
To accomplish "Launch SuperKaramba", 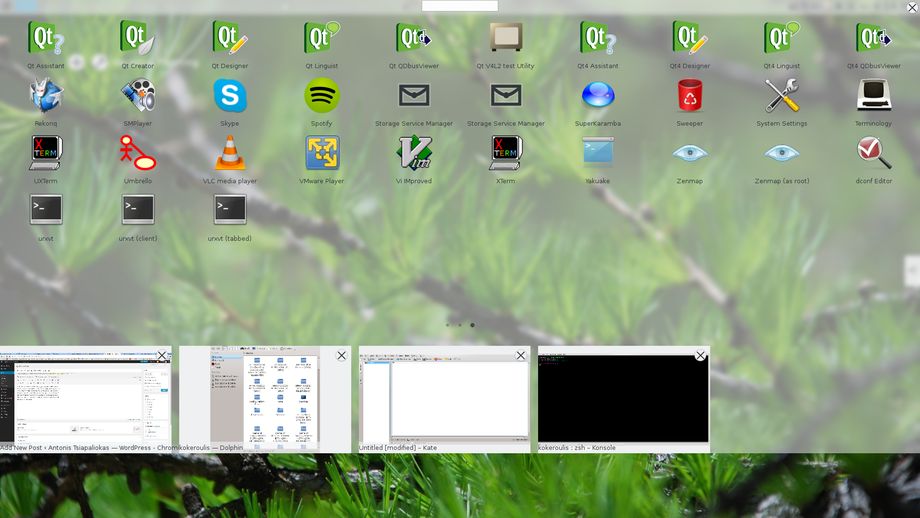I will [x=598, y=96].
